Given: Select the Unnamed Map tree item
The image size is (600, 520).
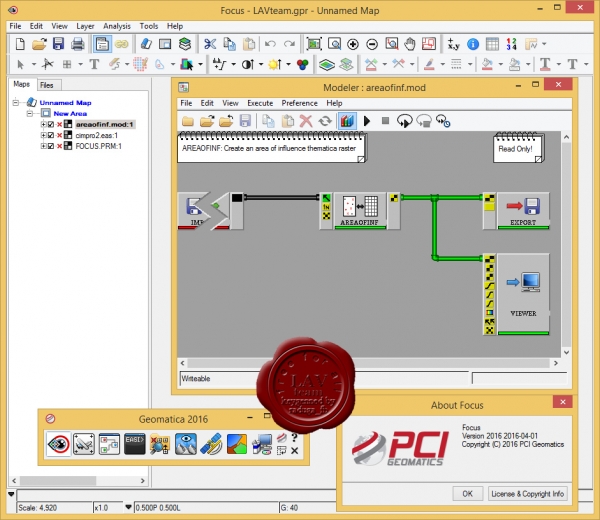Looking at the screenshot, I should click(65, 103).
